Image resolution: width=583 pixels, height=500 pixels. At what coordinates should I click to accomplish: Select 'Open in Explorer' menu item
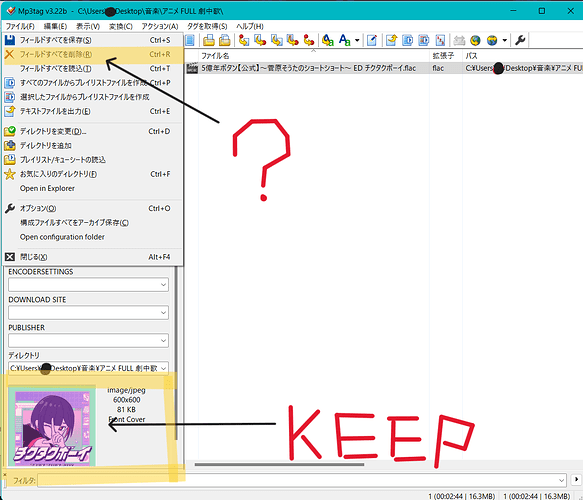(93, 188)
